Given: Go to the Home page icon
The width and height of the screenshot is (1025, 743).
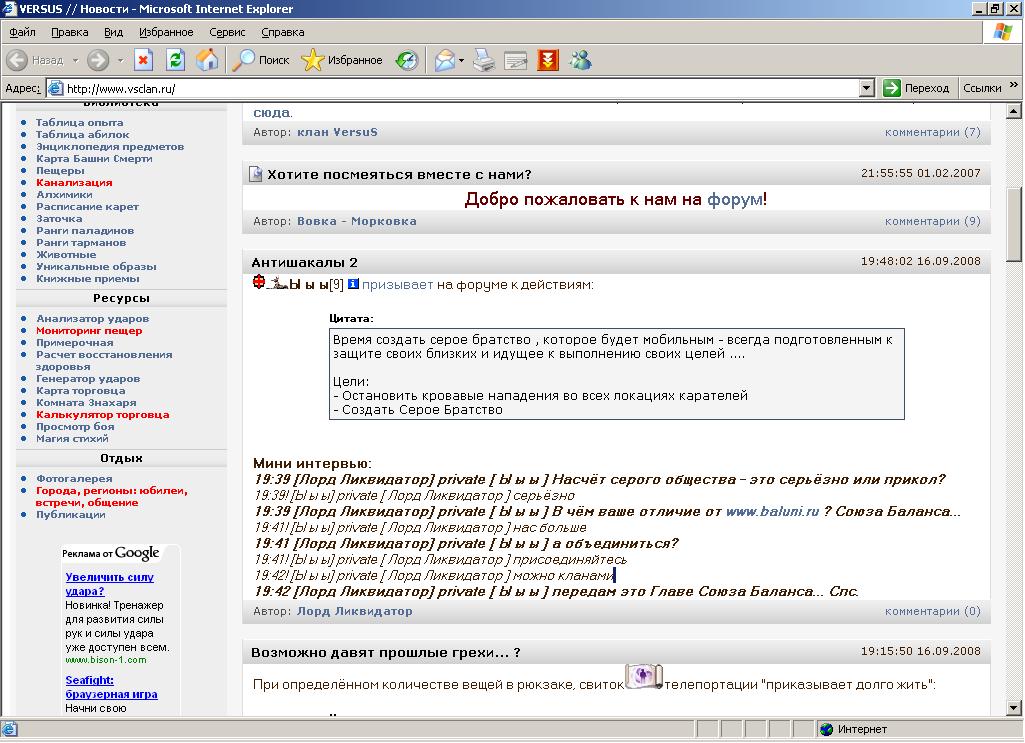Looking at the screenshot, I should coord(207,60).
